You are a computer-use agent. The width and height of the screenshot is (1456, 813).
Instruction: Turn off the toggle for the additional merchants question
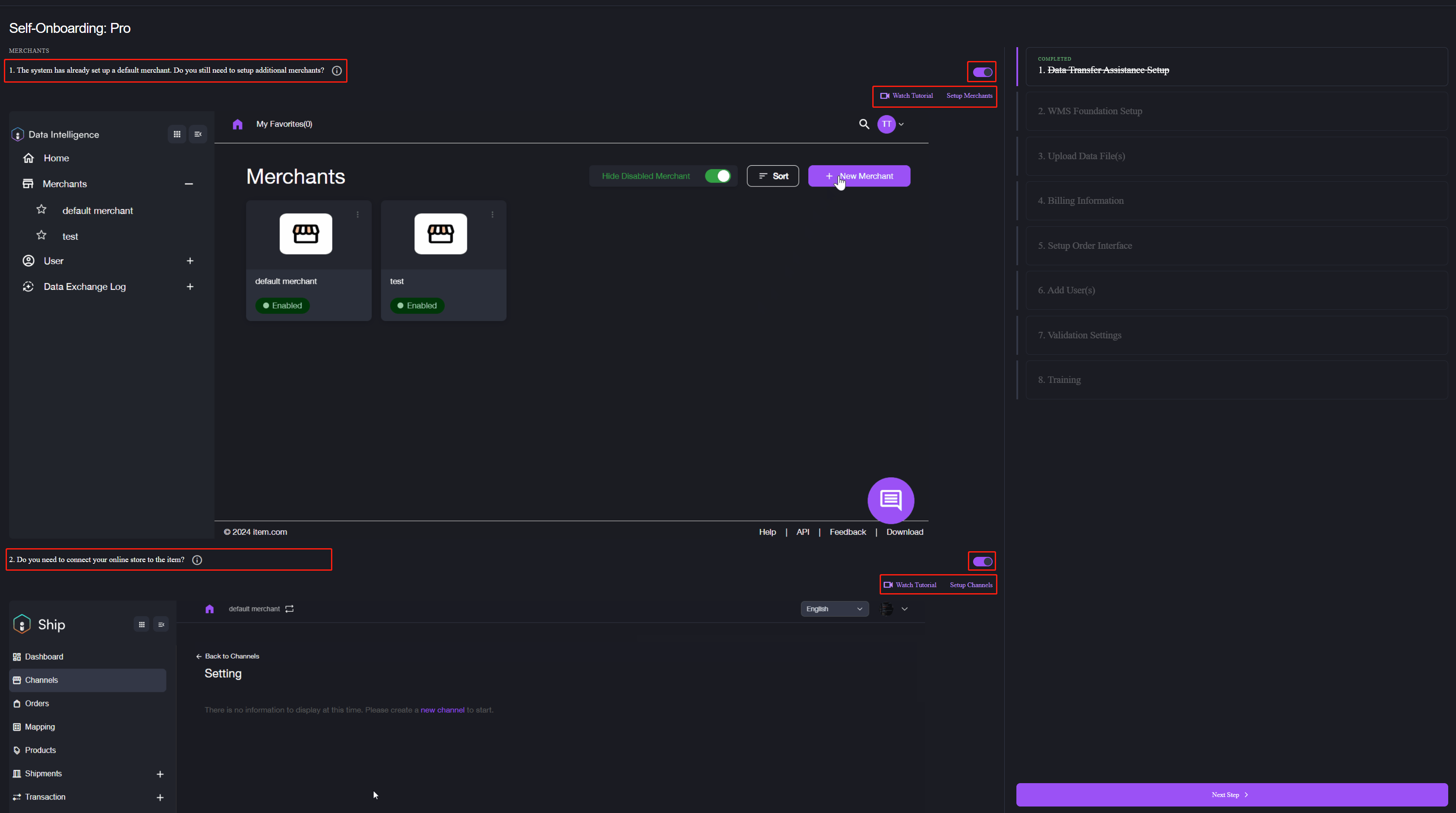point(981,72)
